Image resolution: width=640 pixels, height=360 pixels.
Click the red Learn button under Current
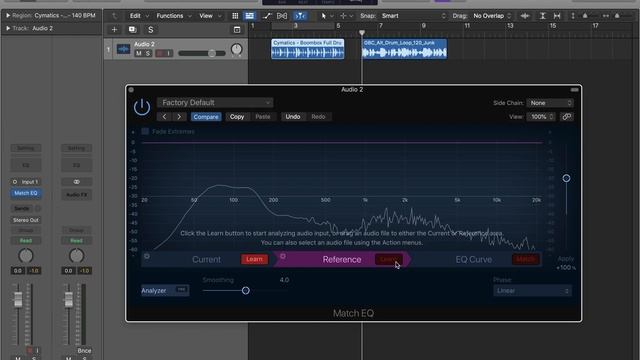[x=254, y=259]
